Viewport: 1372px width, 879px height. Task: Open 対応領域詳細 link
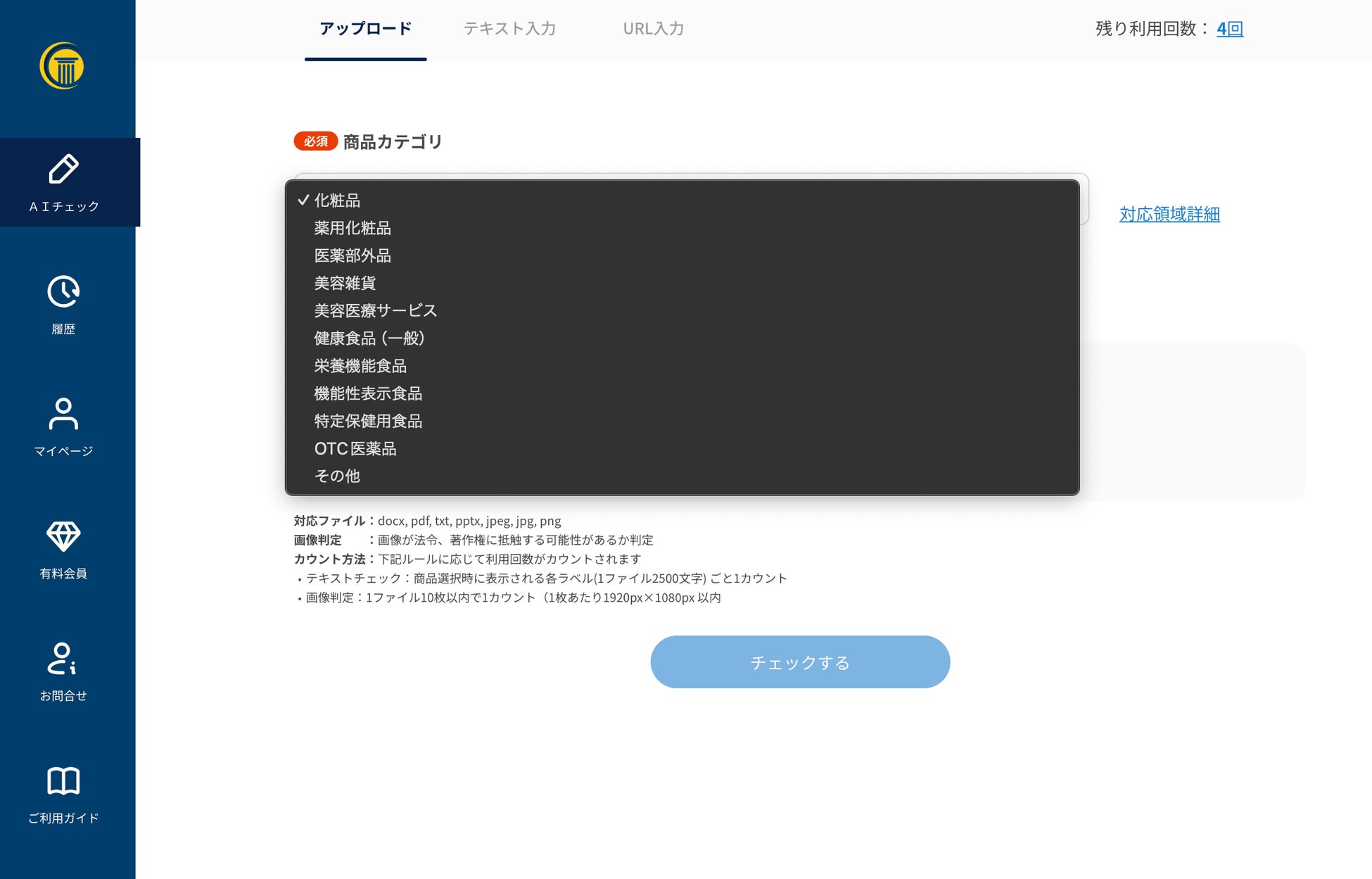pos(1169,214)
